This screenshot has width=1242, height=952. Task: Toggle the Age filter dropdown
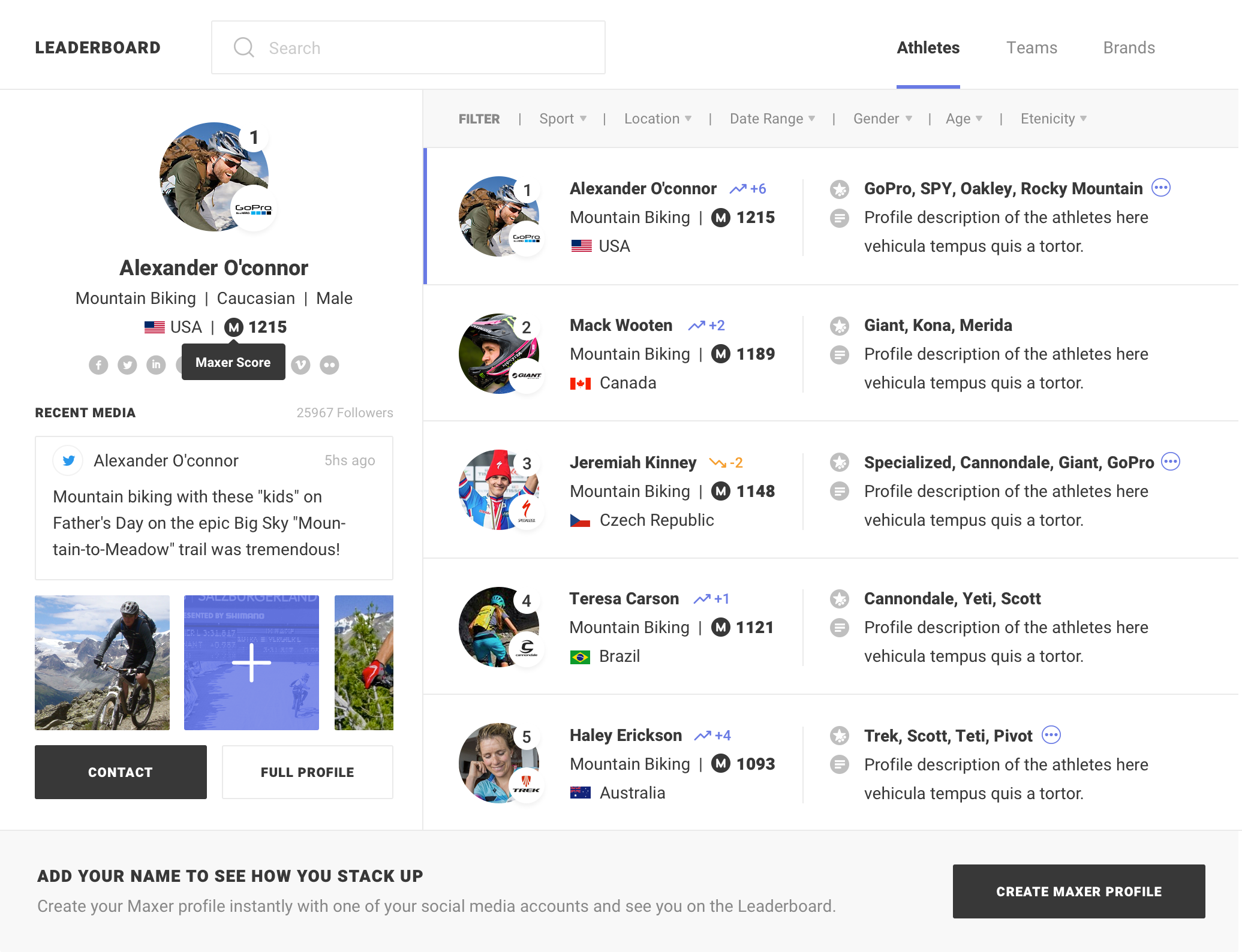964,119
